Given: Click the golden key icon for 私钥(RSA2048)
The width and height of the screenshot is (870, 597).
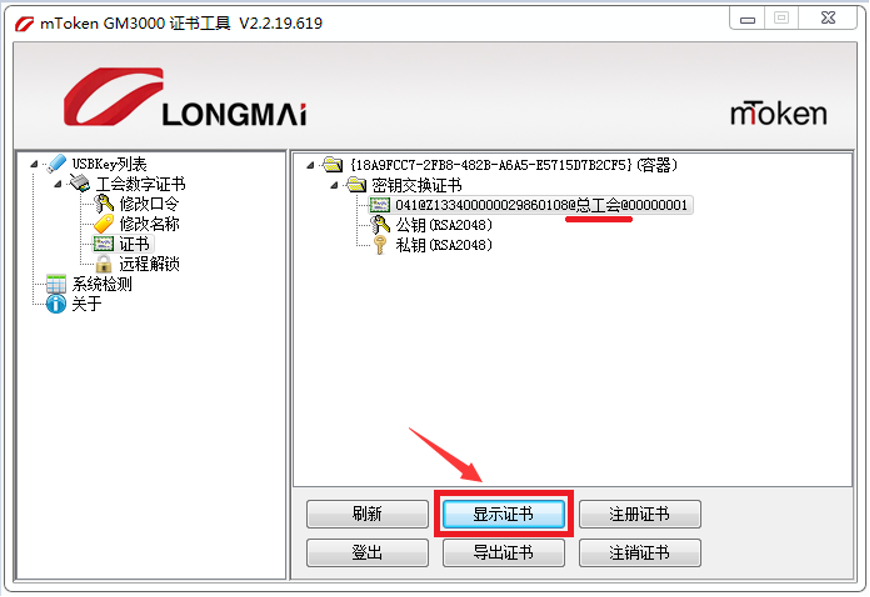Looking at the screenshot, I should [380, 245].
